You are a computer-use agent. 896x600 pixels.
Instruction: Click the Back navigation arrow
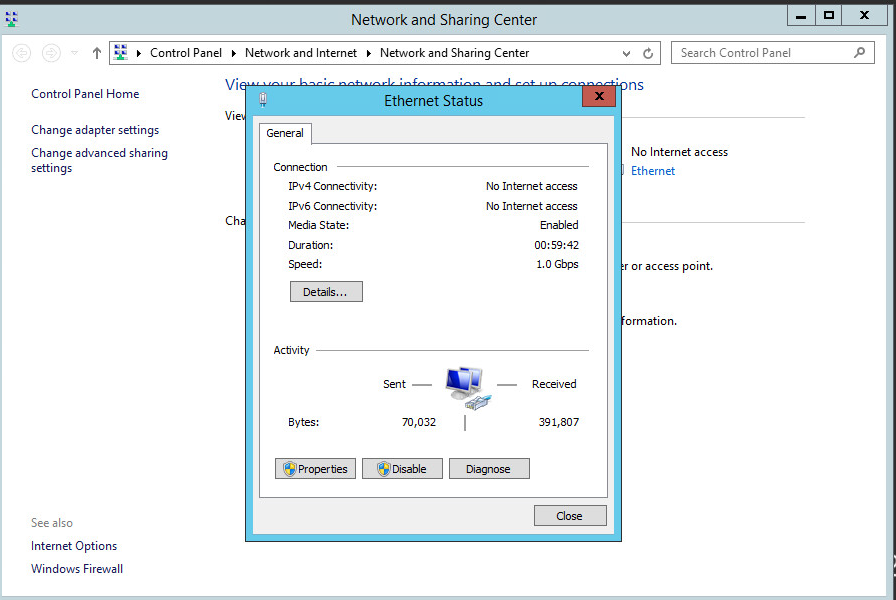22,53
